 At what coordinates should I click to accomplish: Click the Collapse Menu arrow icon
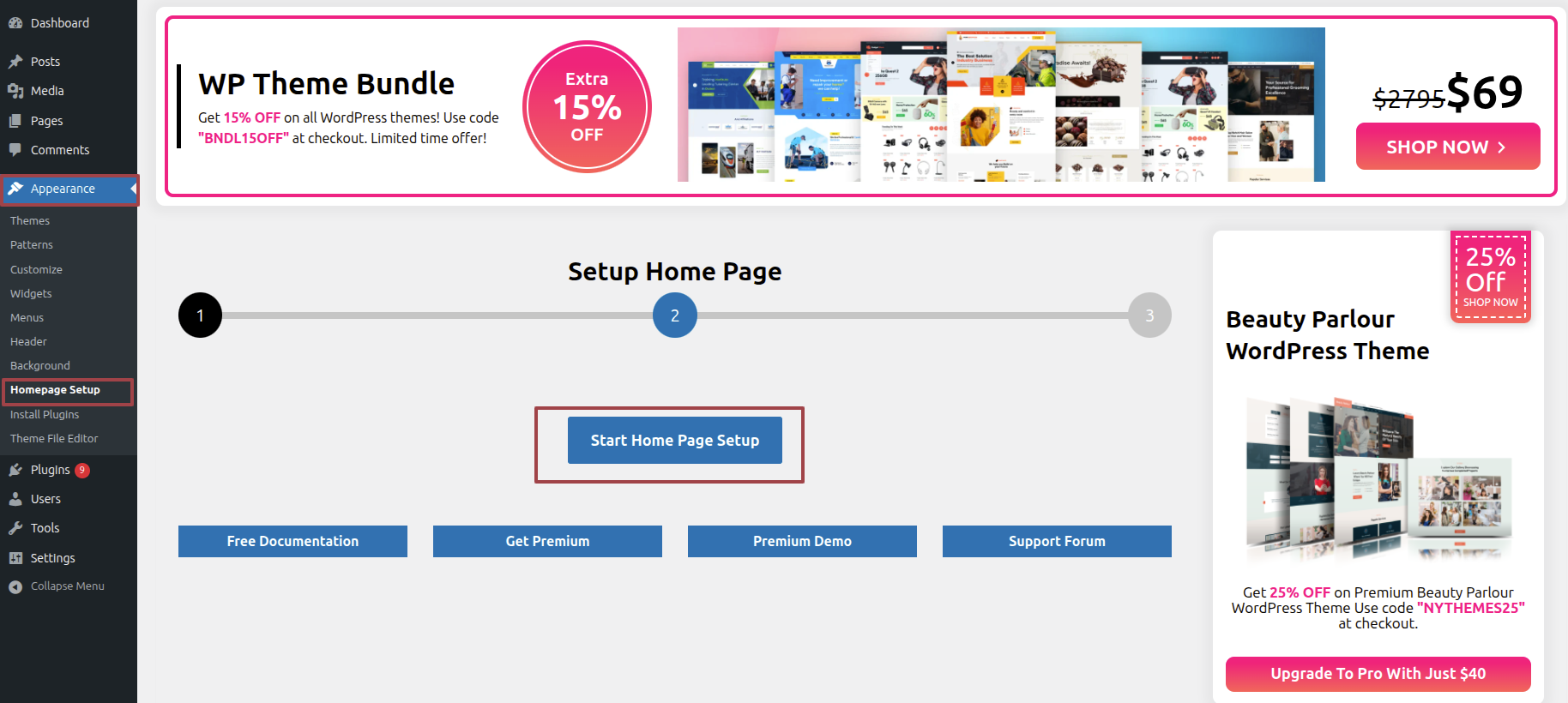coord(15,586)
